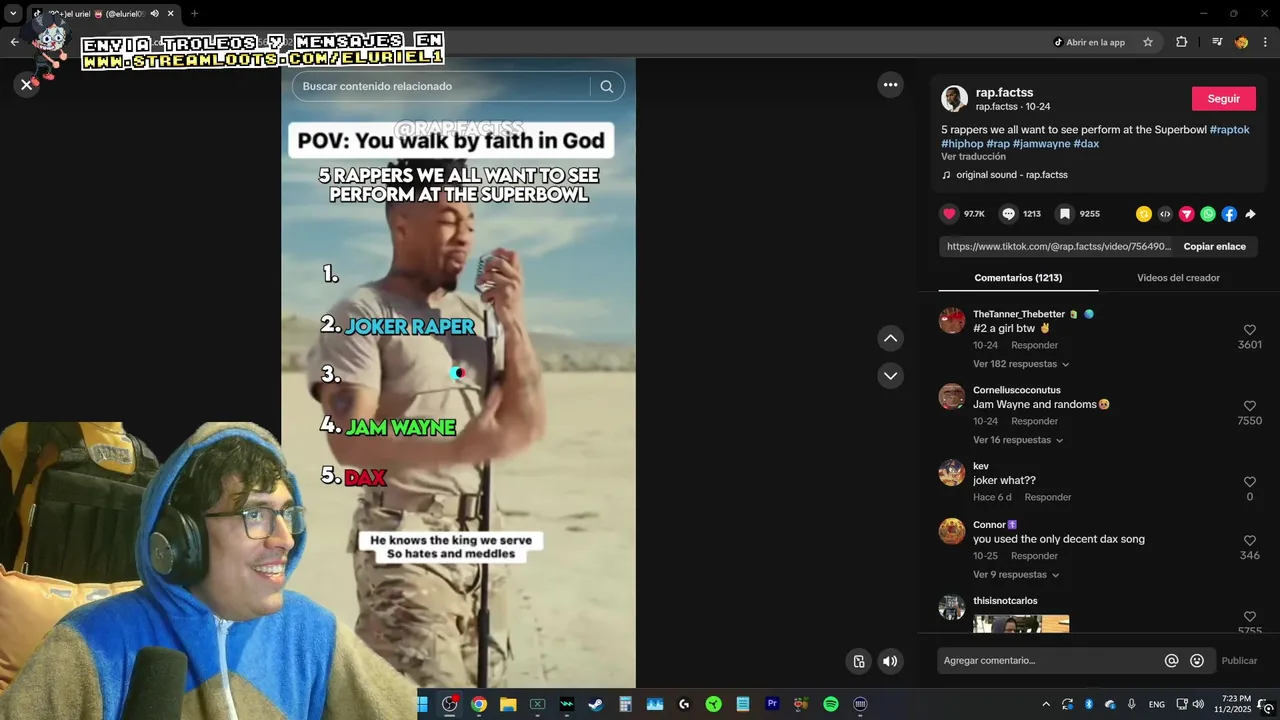
Task: Go to previous video arrow
Action: tap(890, 338)
